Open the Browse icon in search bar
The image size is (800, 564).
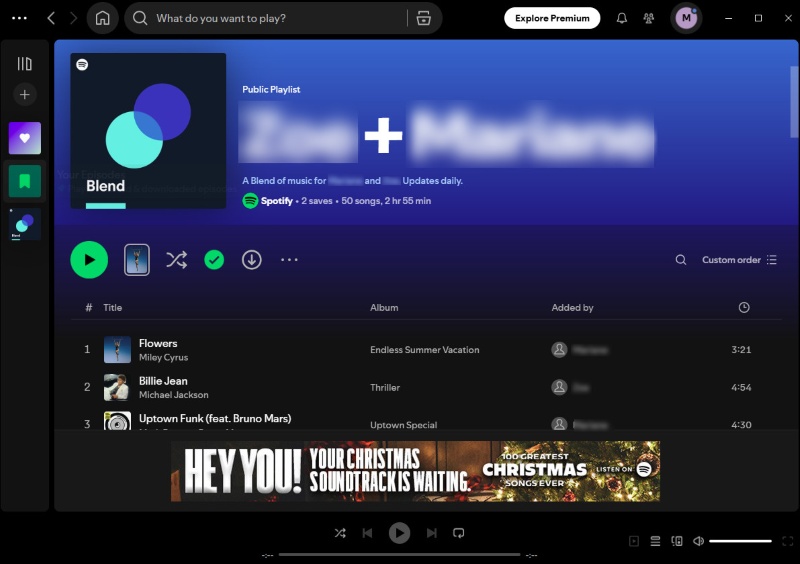423,18
